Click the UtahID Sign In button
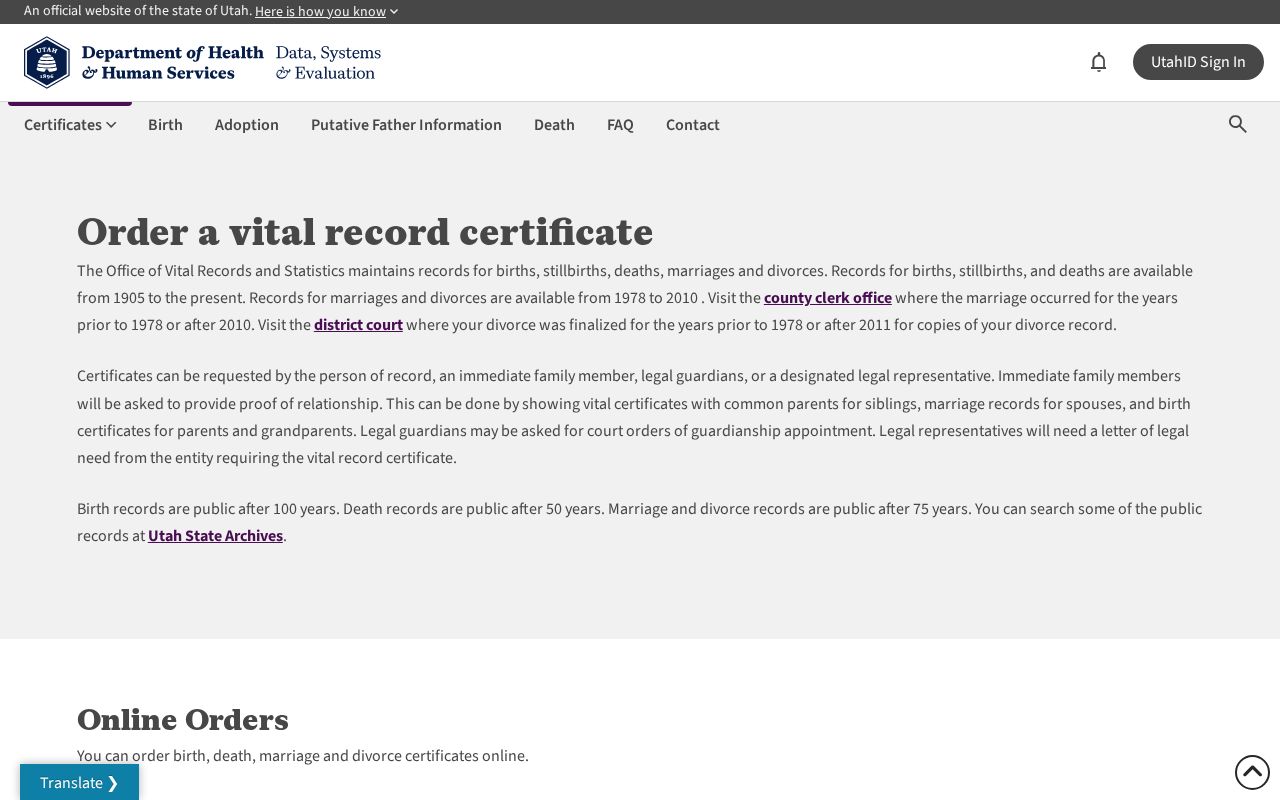This screenshot has height=800, width=1280. (x=1198, y=62)
